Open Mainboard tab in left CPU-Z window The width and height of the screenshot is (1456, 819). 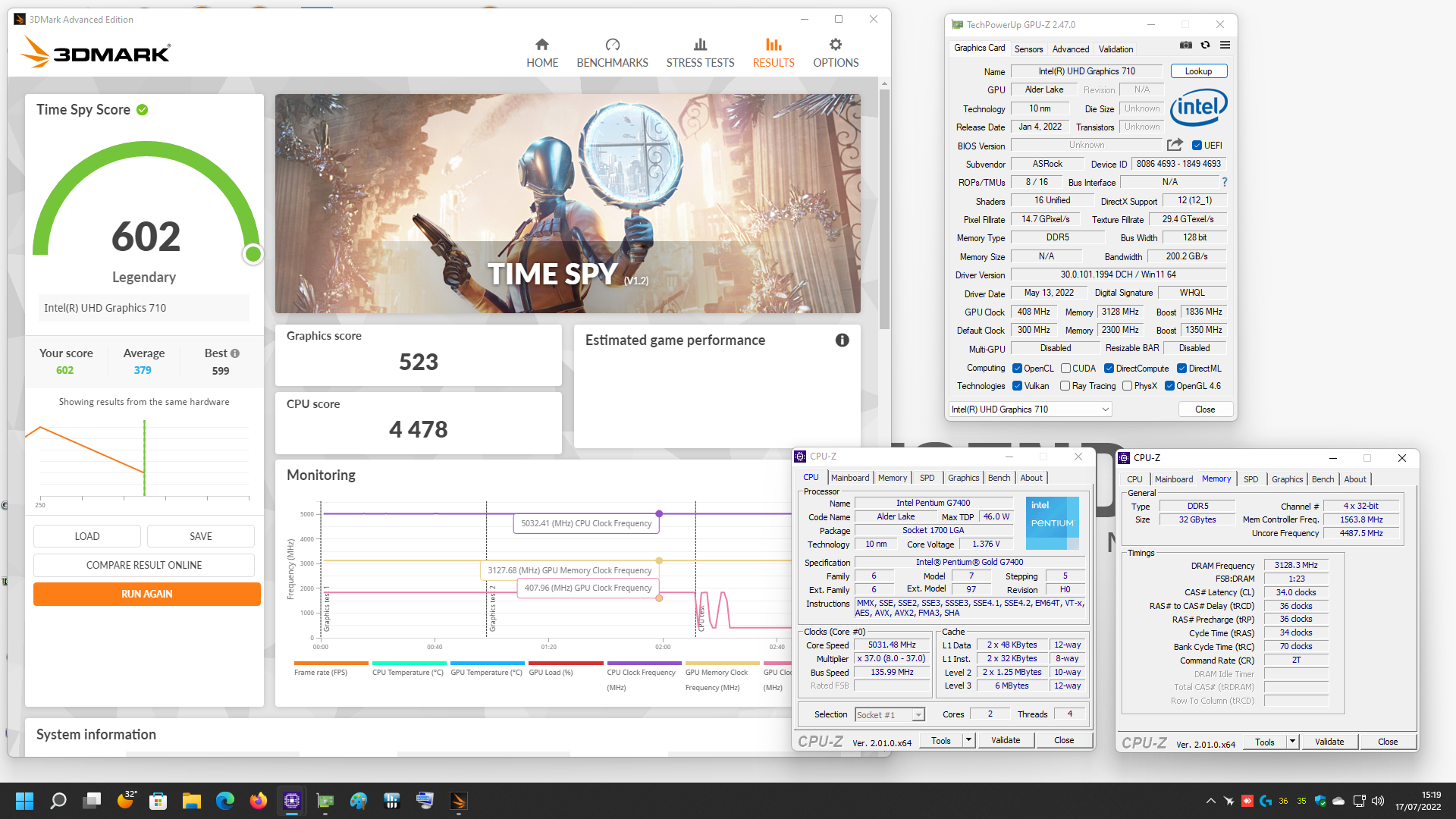point(849,478)
